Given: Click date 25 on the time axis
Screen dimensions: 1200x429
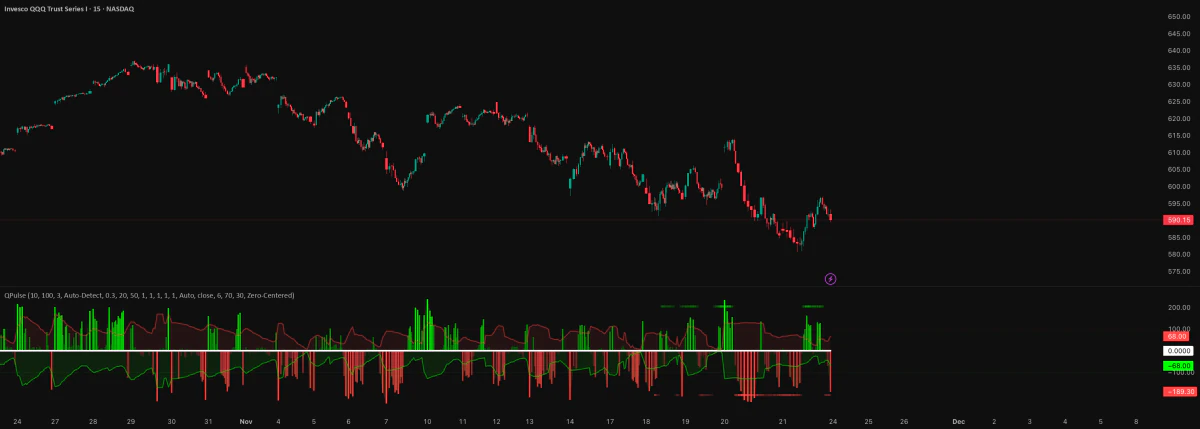Looking at the screenshot, I should click(868, 421).
